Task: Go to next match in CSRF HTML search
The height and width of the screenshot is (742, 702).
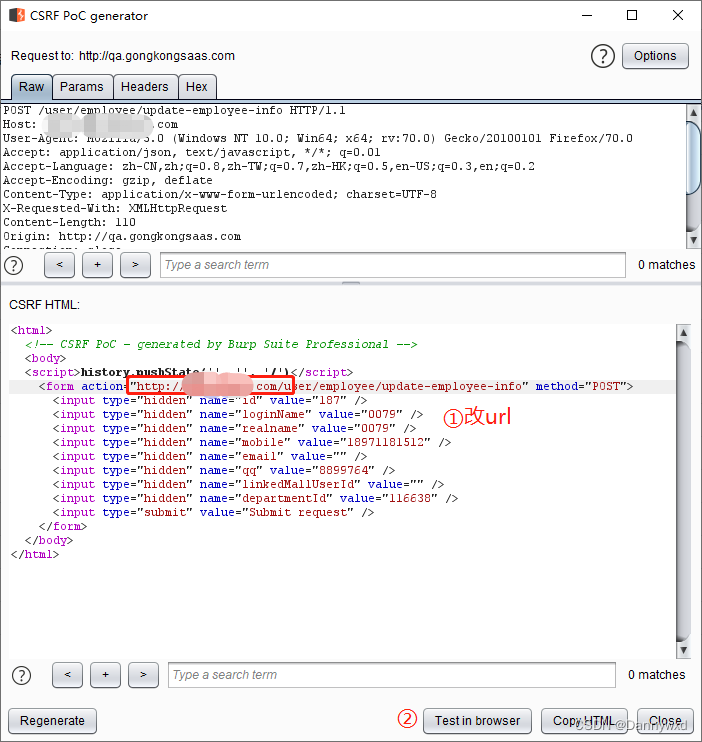Action: click(143, 675)
